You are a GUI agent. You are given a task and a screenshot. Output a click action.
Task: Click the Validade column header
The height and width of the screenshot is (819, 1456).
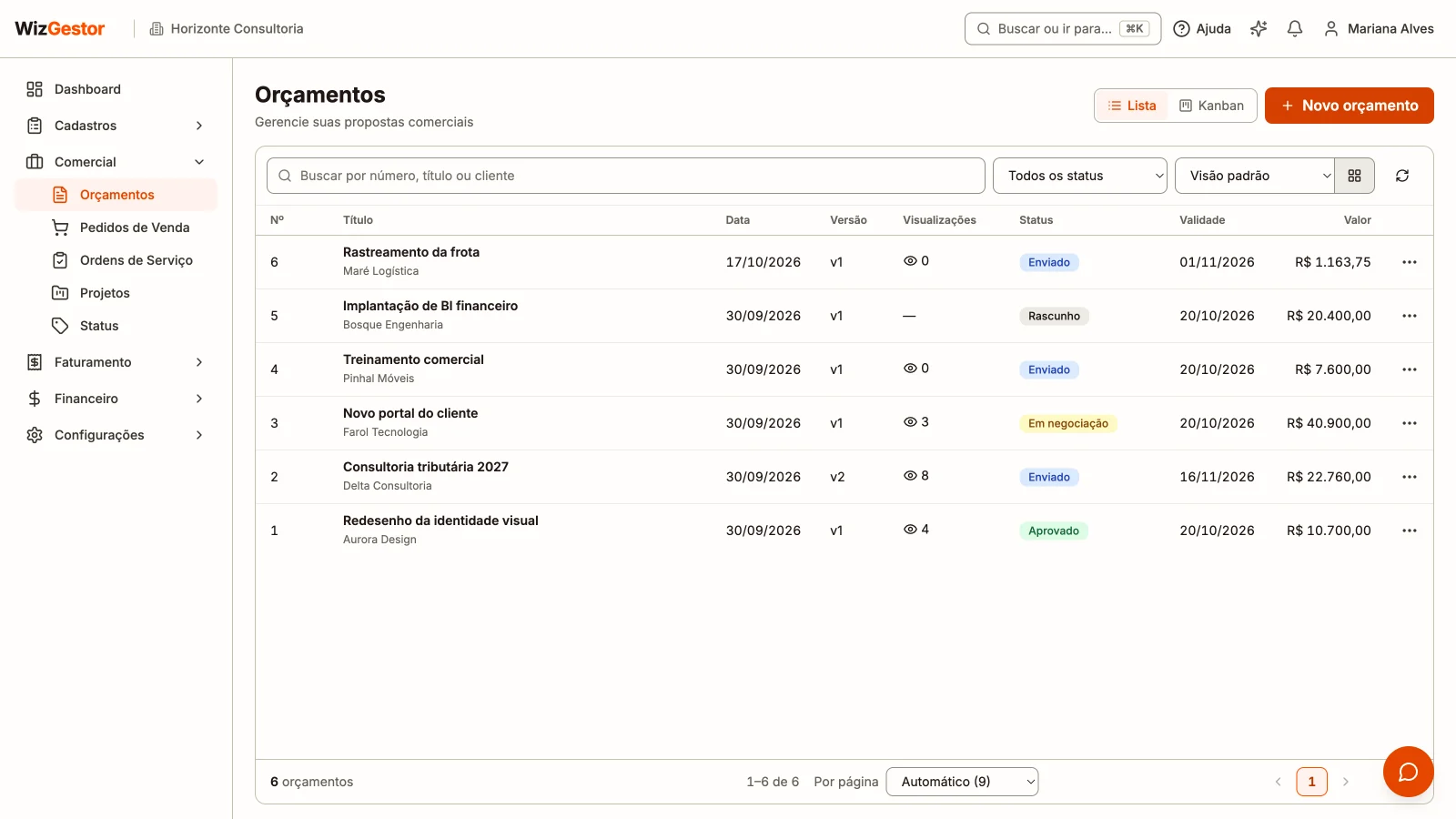point(1202,220)
